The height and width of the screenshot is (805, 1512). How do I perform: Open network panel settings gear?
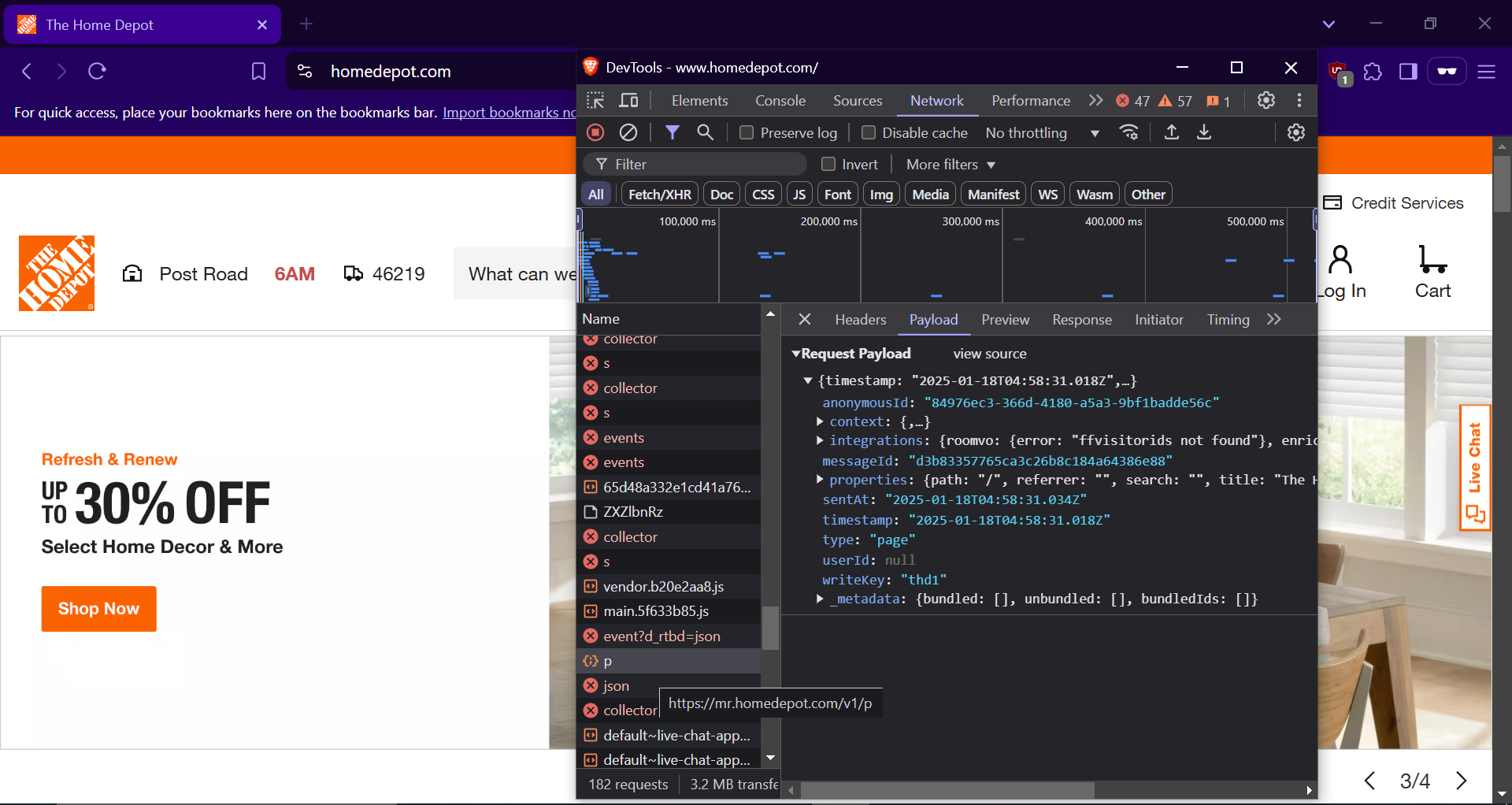click(x=1296, y=132)
